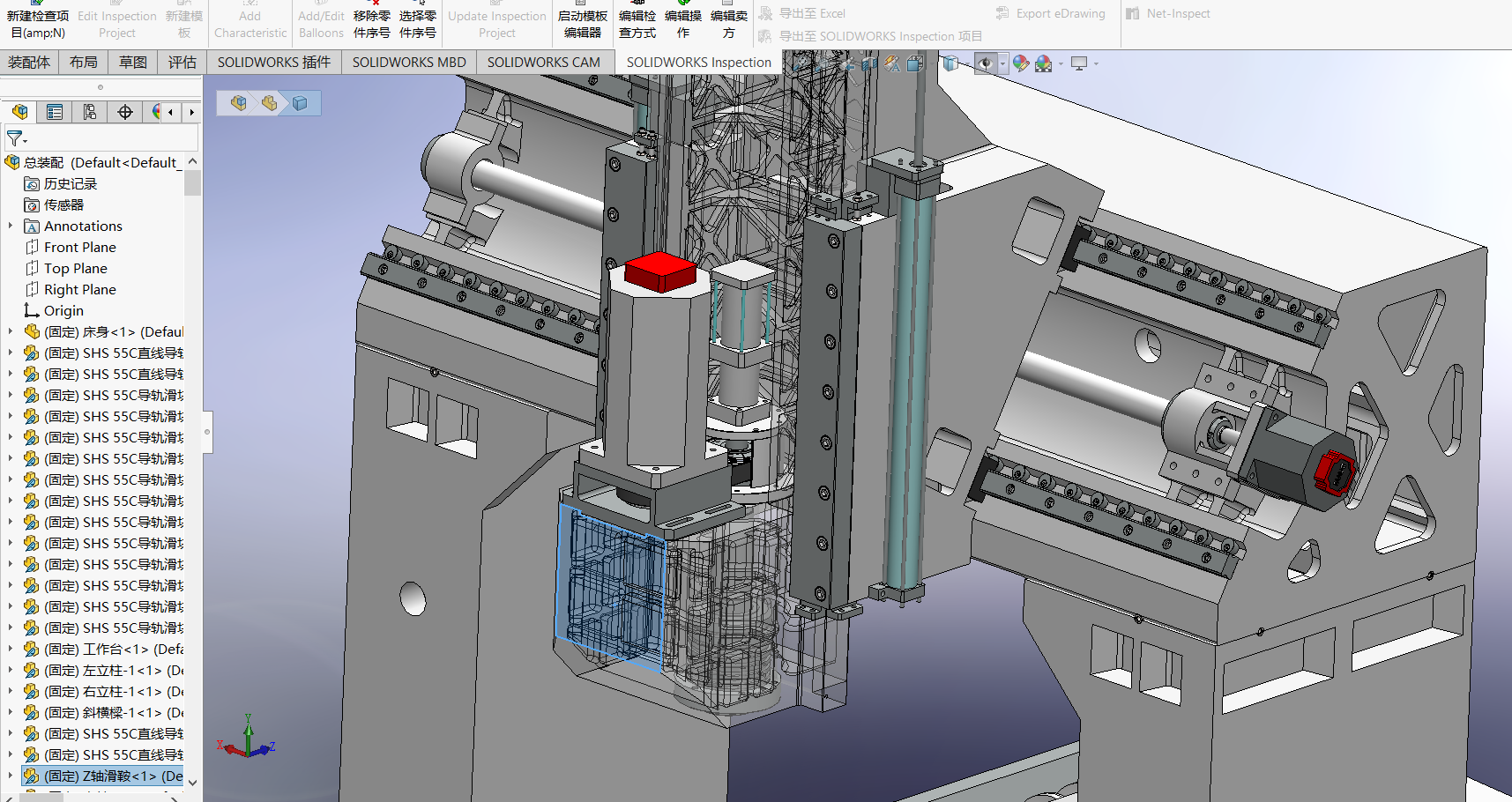Viewport: 1512px width, 802px height.
Task: Toggle the Hide/Show Items eye button
Action: point(985,63)
